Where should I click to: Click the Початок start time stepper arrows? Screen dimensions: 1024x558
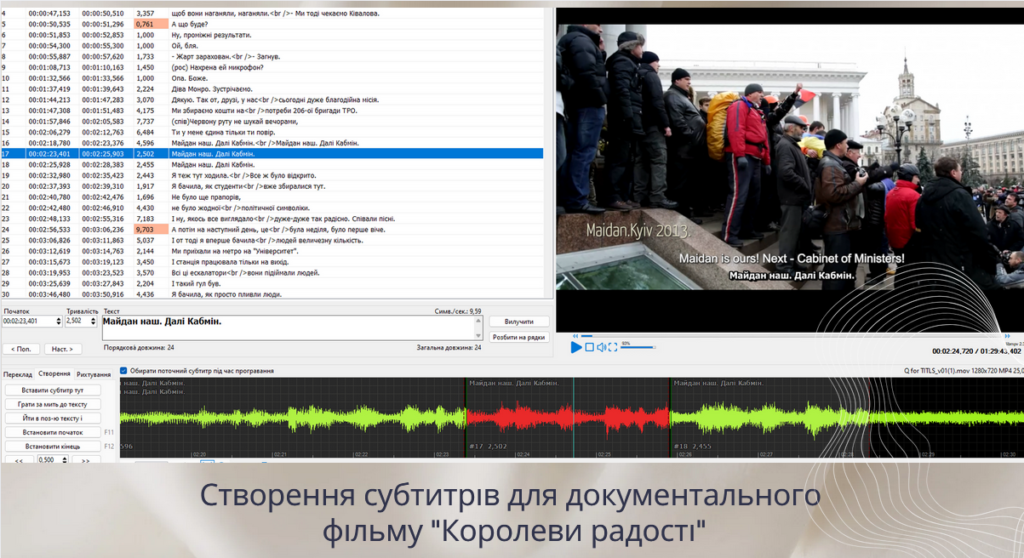point(59,321)
